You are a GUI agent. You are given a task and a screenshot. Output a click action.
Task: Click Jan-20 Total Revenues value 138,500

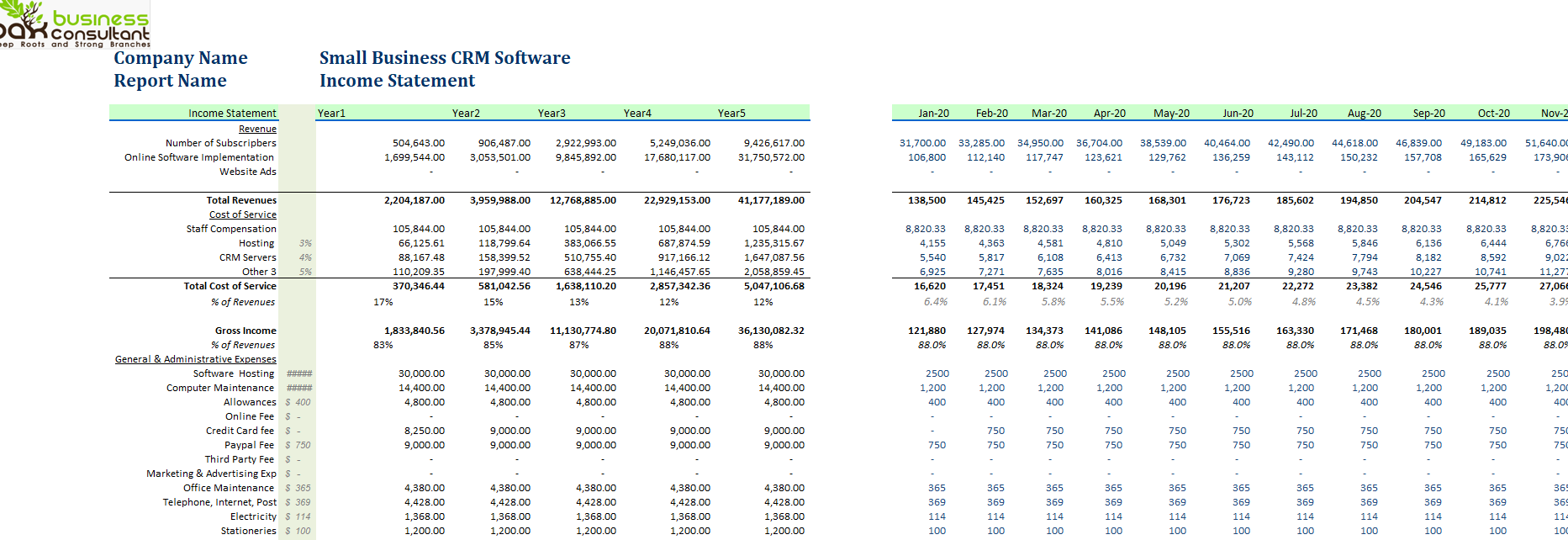coord(927,200)
